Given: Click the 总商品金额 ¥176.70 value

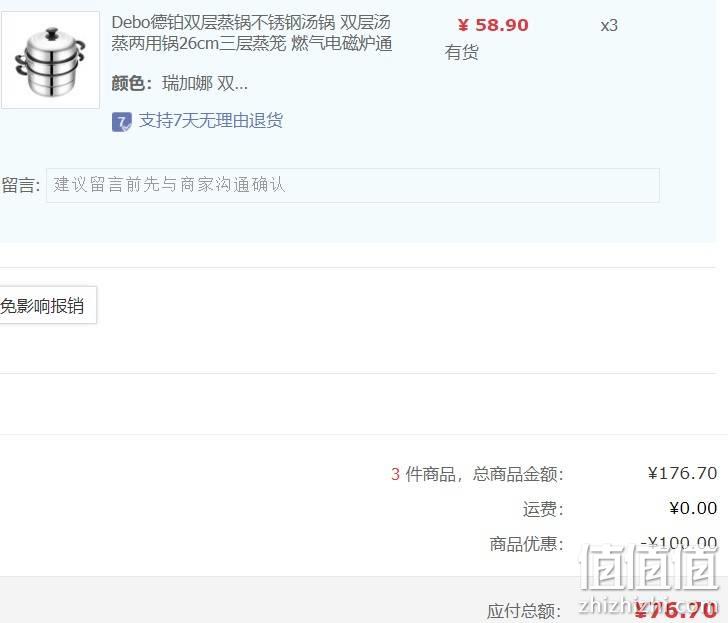Looking at the screenshot, I should [x=682, y=474].
